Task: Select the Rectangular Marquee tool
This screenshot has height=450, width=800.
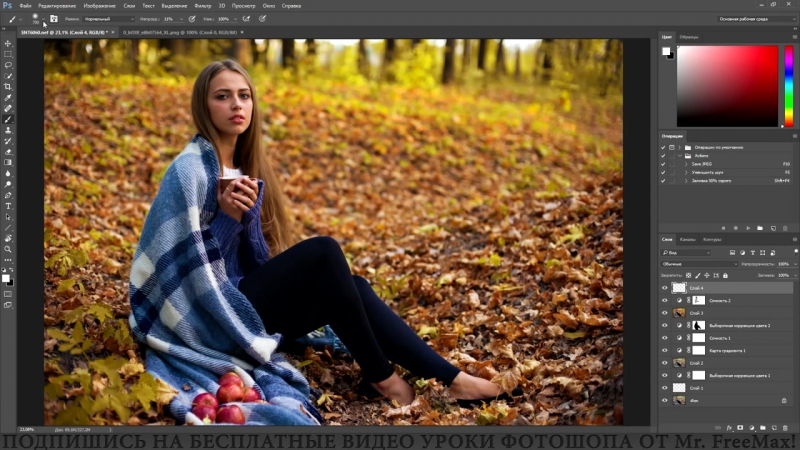Action: (x=8, y=54)
